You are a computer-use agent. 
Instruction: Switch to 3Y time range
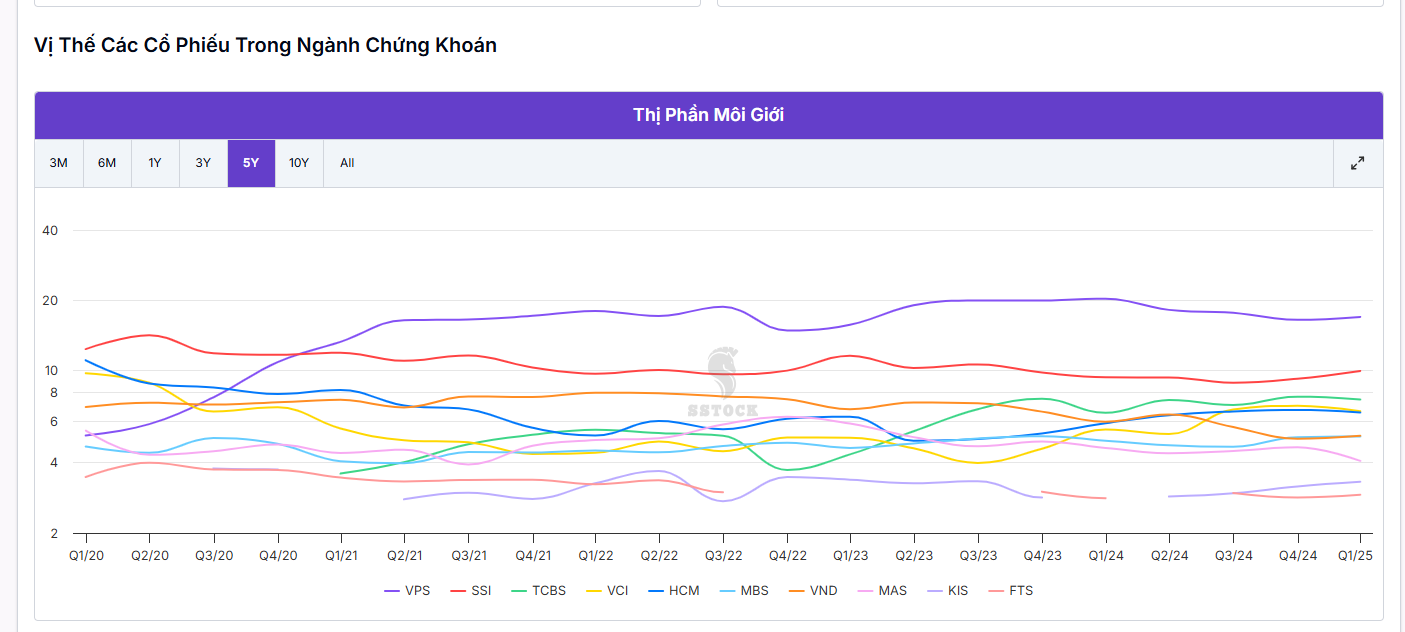pos(203,163)
